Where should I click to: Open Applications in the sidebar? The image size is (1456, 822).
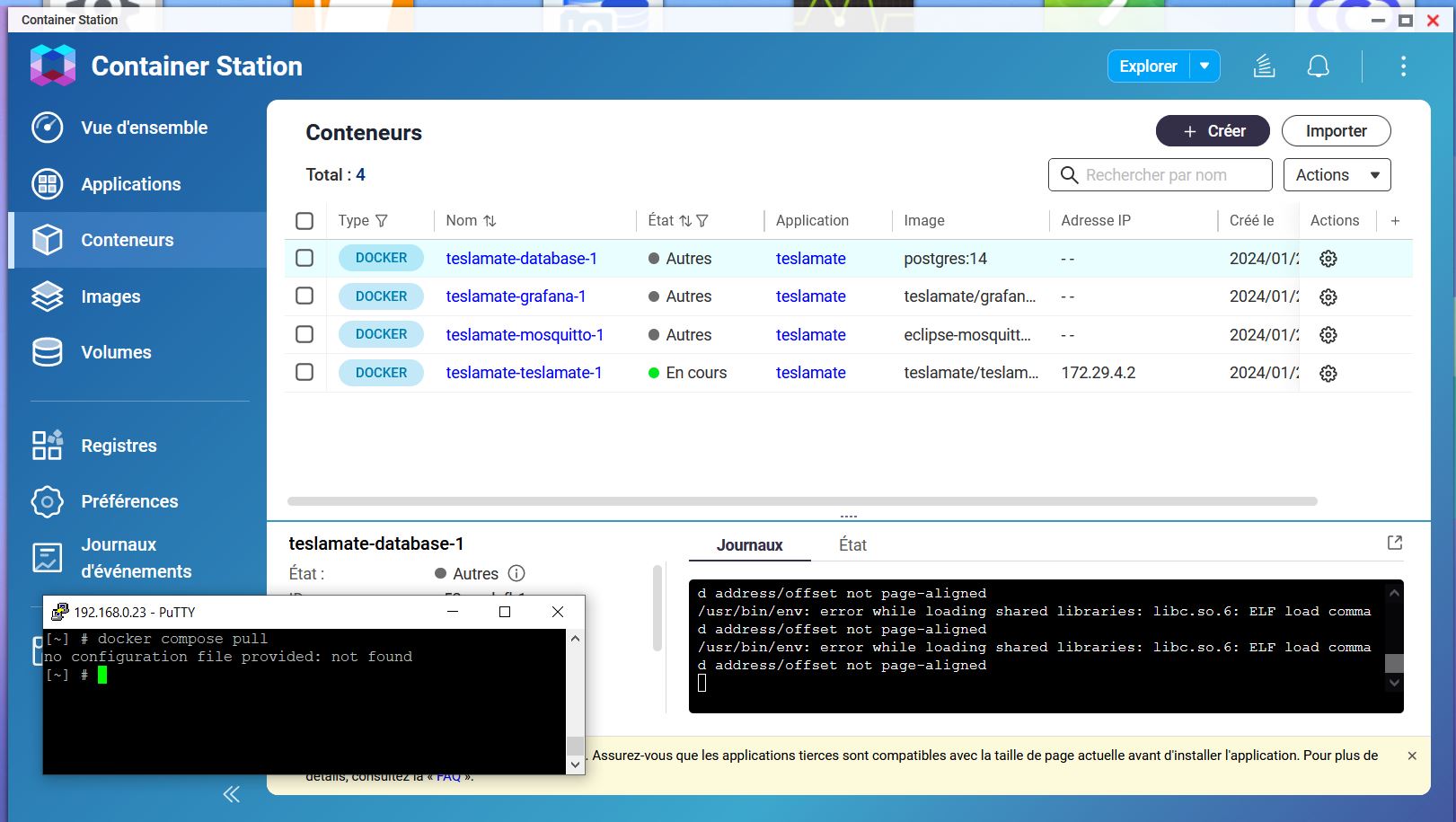(x=137, y=184)
